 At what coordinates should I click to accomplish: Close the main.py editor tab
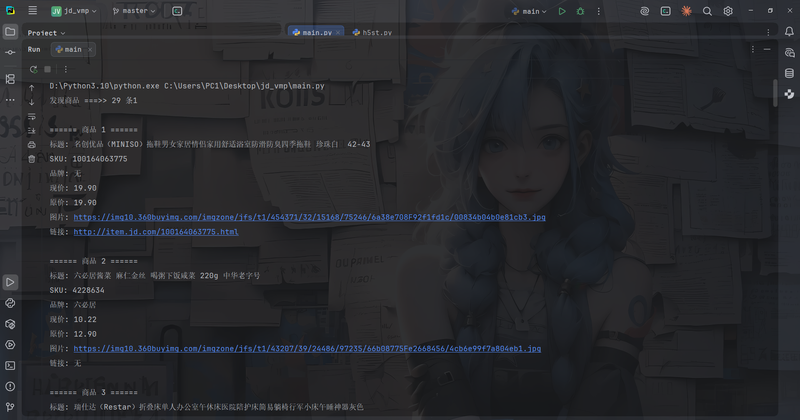[338, 32]
